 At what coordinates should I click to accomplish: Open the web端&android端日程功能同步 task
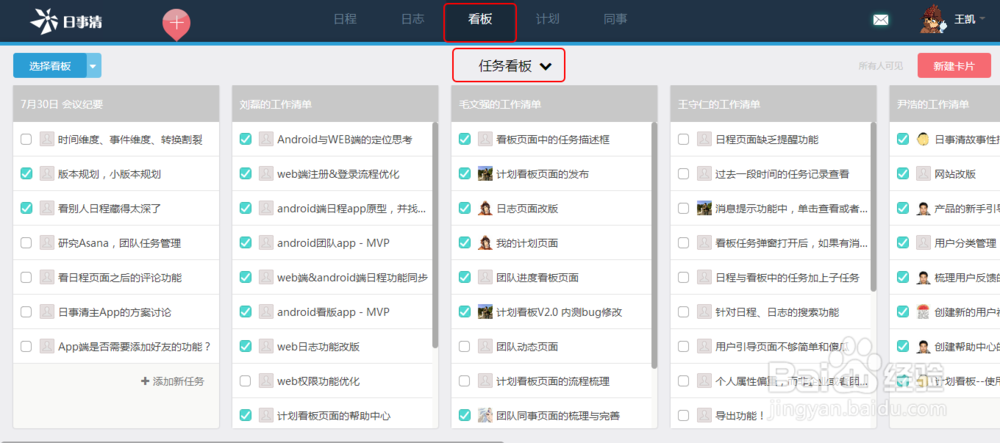pyautogui.click(x=352, y=278)
